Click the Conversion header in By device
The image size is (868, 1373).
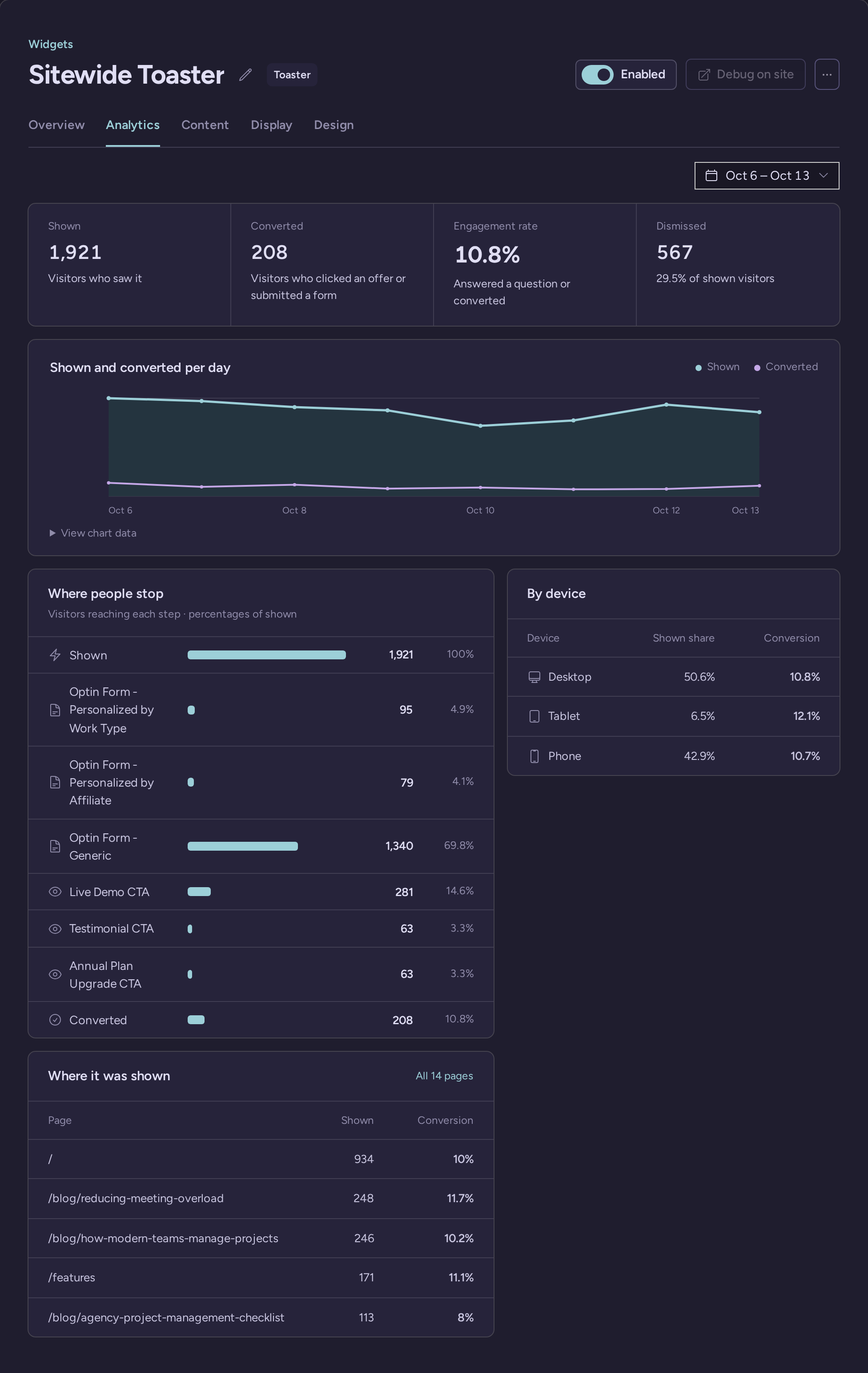click(792, 638)
